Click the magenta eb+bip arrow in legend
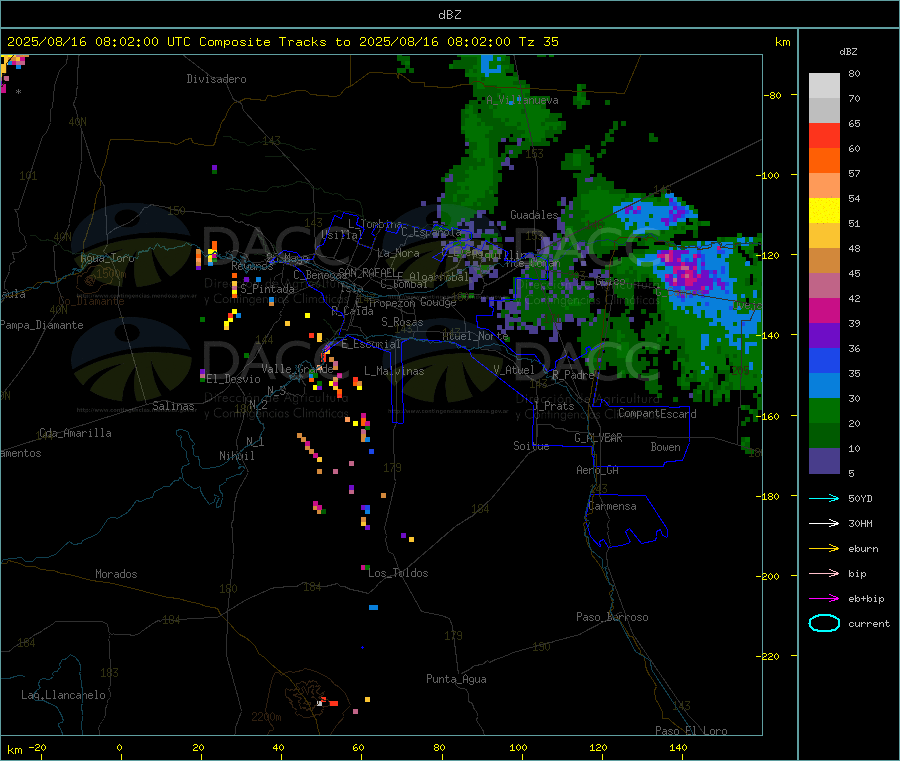 (x=824, y=599)
